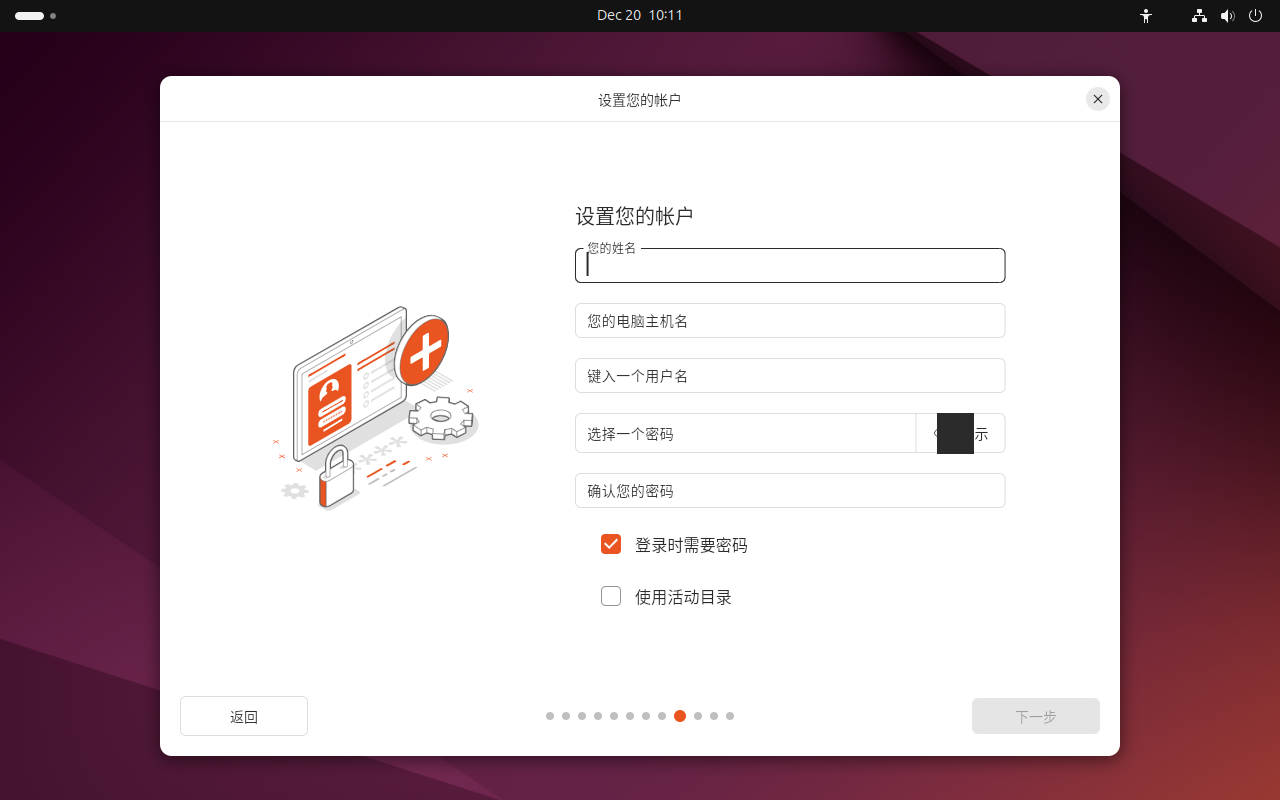Enable the 使用活动目录 checkbox
The width and height of the screenshot is (1280, 800).
611,597
